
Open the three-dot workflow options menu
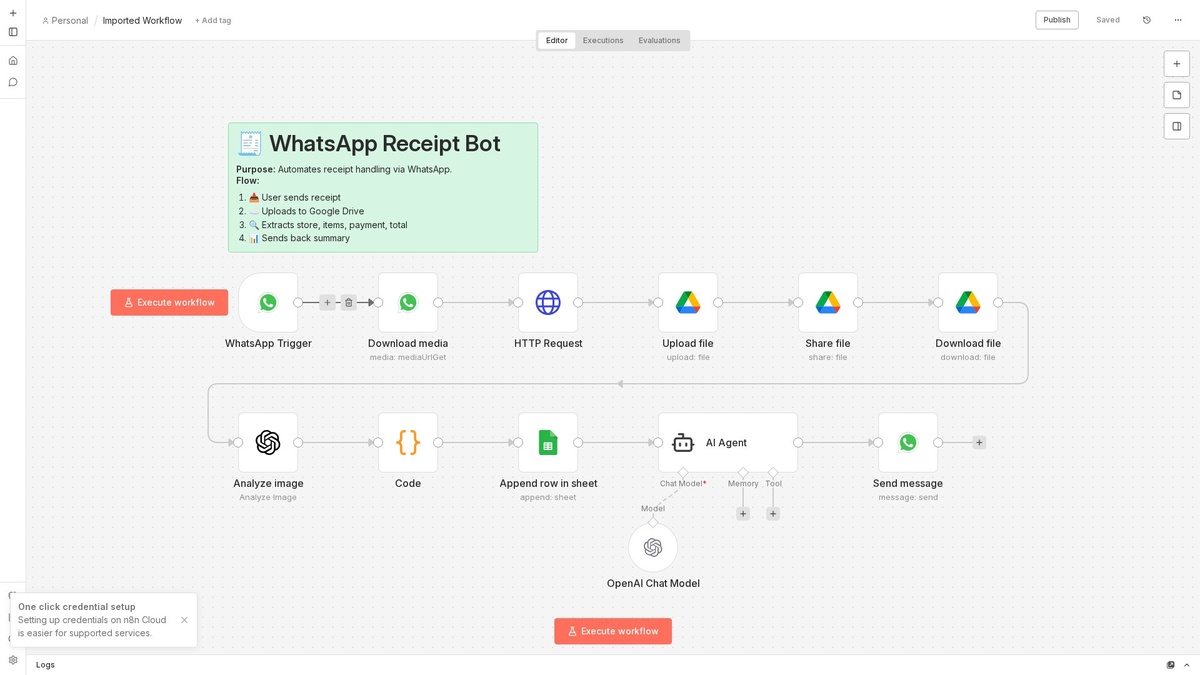point(1178,20)
